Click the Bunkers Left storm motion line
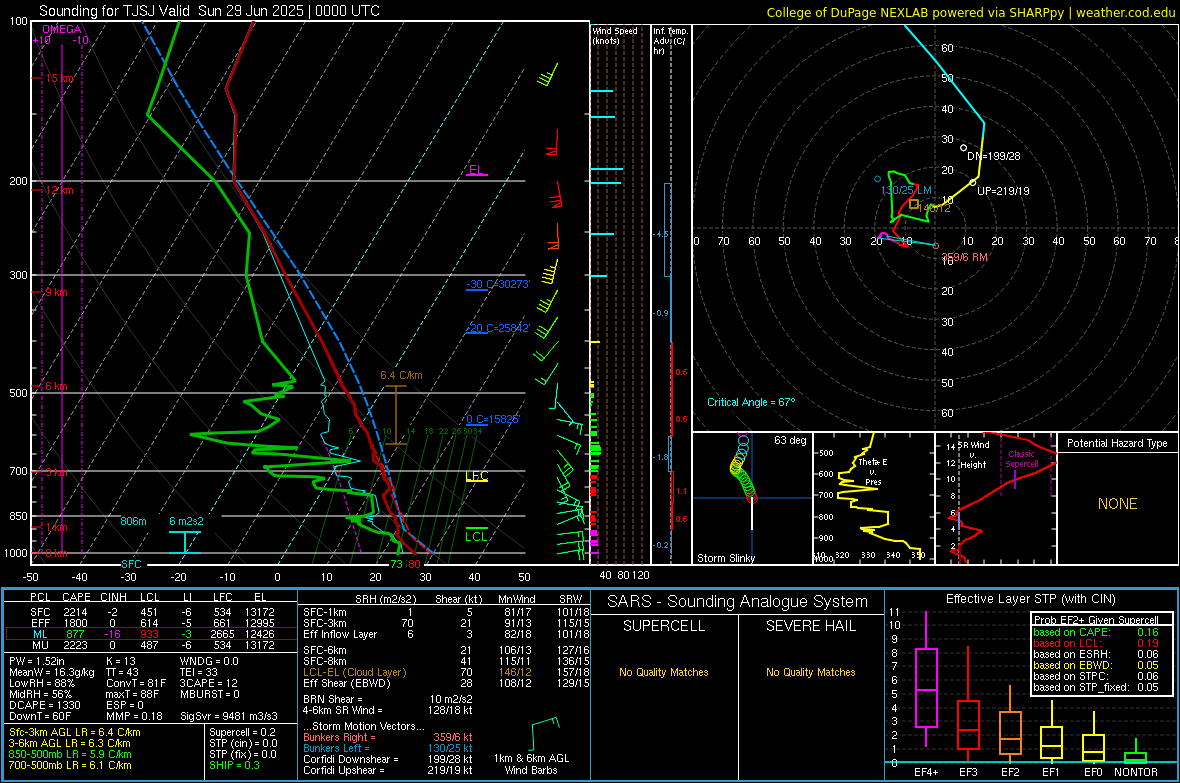The width and height of the screenshot is (1180, 783). click(x=388, y=748)
